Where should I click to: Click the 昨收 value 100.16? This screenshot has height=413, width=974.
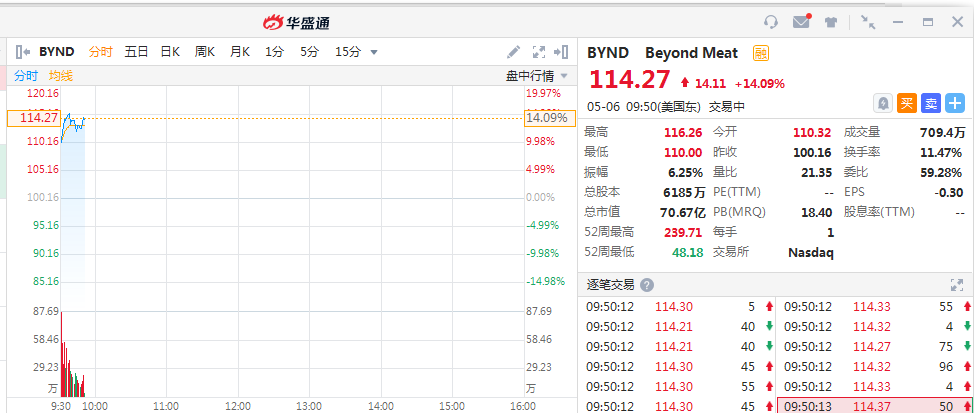(x=812, y=152)
